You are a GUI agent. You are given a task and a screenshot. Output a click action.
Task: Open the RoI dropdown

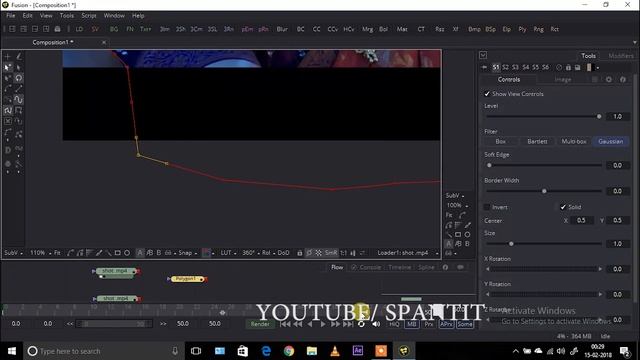click(x=268, y=253)
